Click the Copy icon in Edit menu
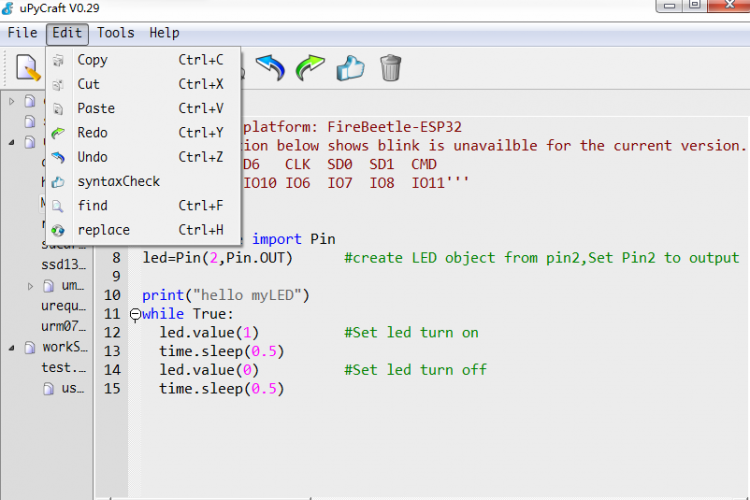Viewport: 750px width, 500px height. [x=58, y=60]
